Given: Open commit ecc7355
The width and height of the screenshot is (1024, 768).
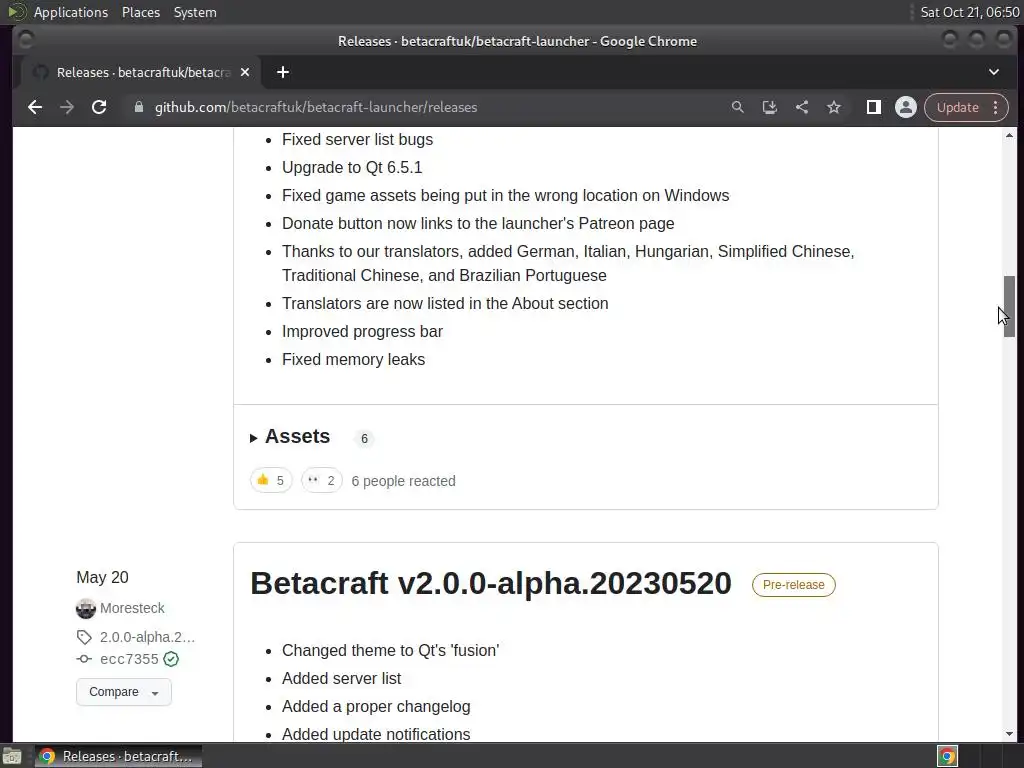Looking at the screenshot, I should pyautogui.click(x=129, y=659).
